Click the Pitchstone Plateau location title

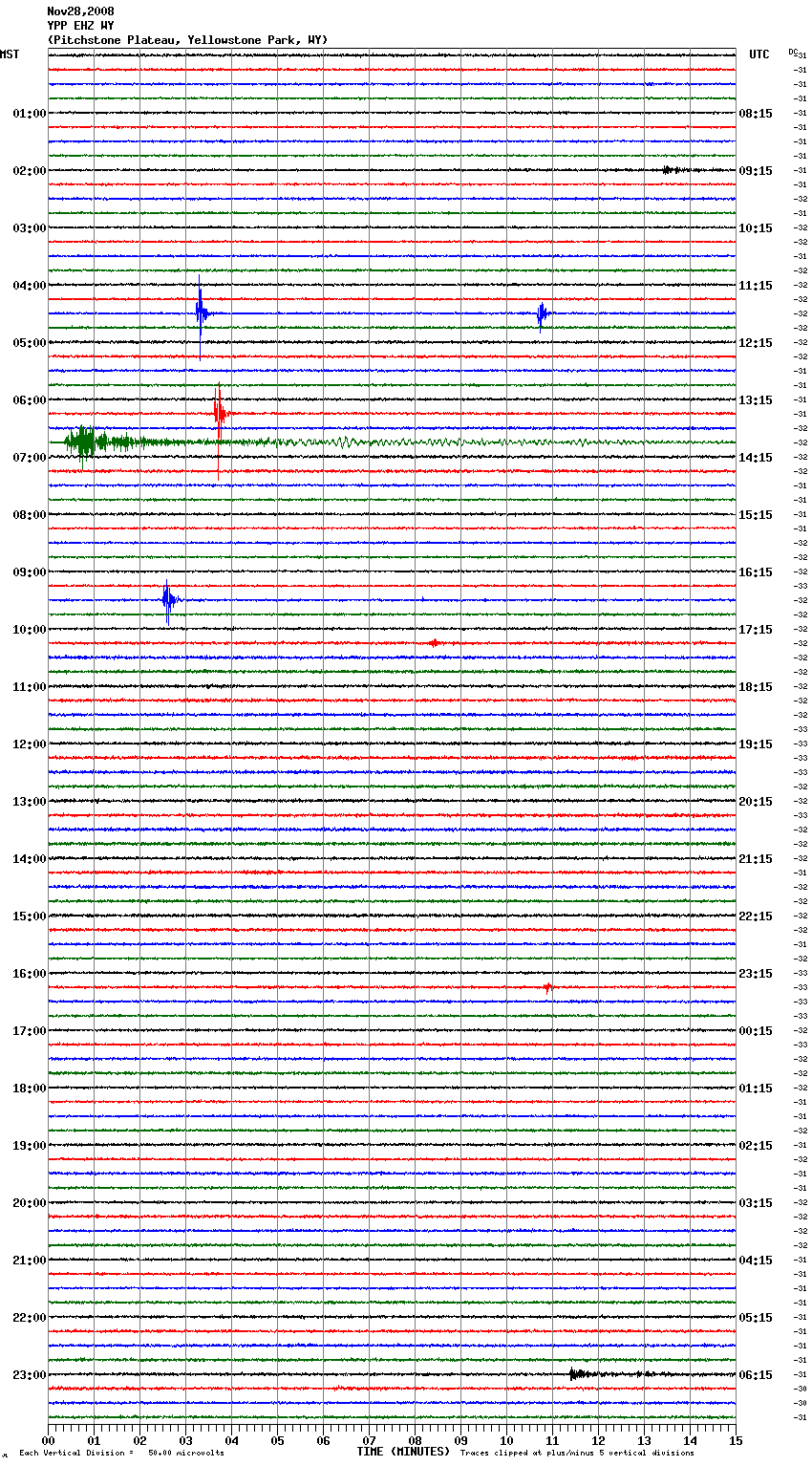pos(187,40)
